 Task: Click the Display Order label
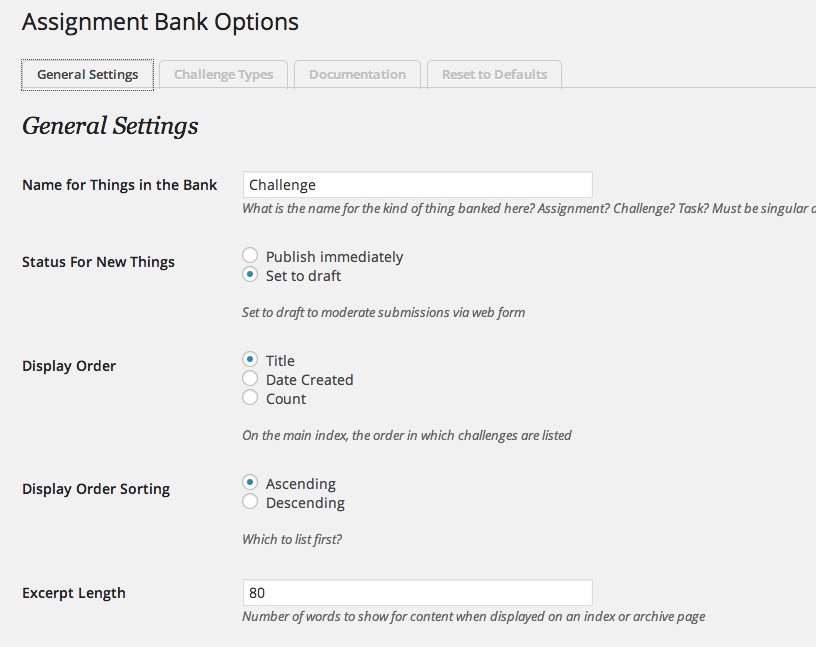(66, 366)
